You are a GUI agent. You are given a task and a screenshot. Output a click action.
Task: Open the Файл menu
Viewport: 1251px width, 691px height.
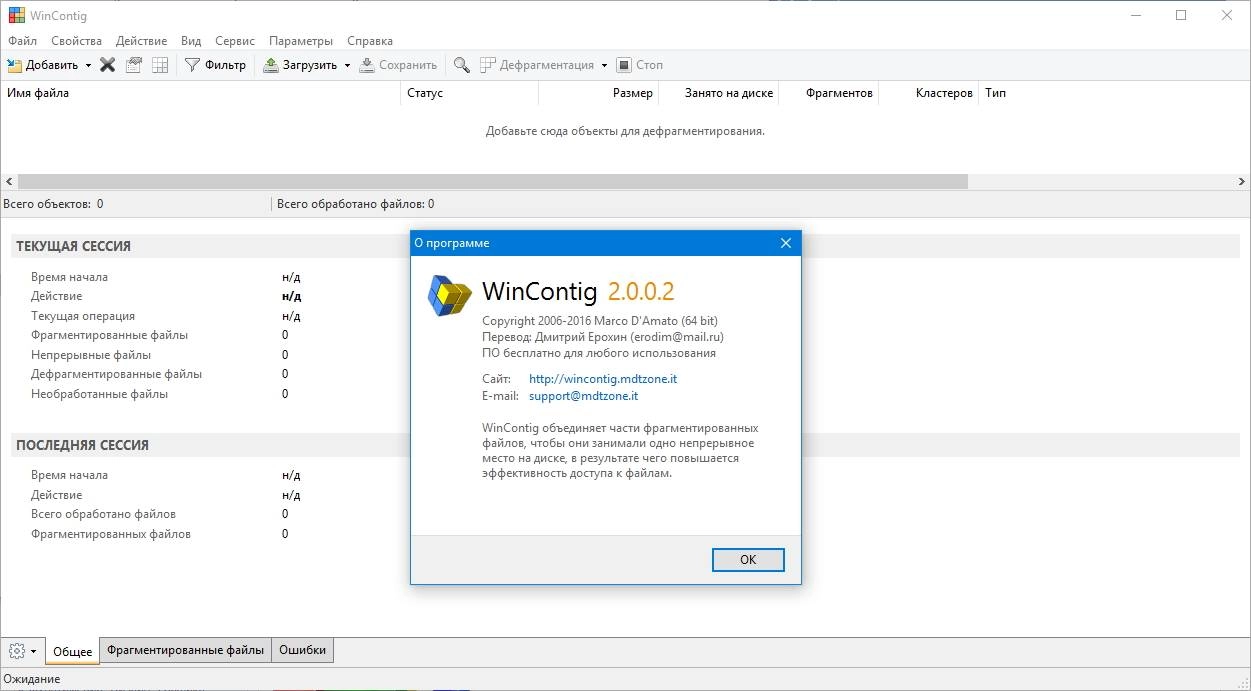pos(22,41)
